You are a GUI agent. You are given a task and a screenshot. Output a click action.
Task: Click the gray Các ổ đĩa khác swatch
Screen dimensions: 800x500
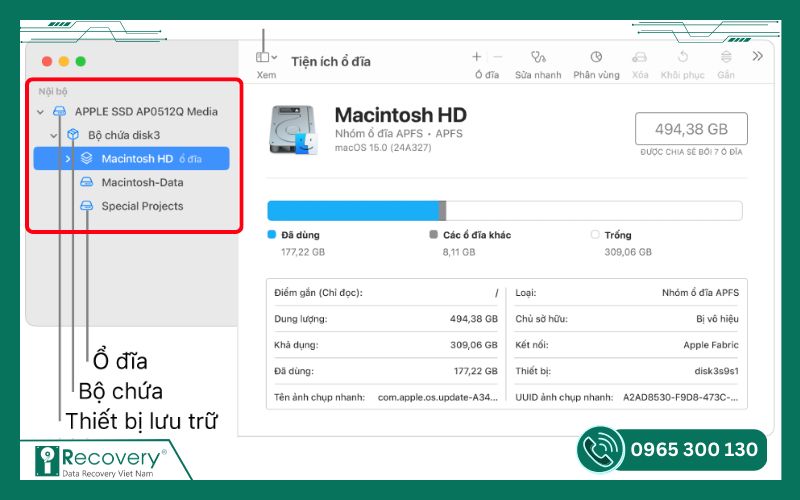click(x=434, y=234)
